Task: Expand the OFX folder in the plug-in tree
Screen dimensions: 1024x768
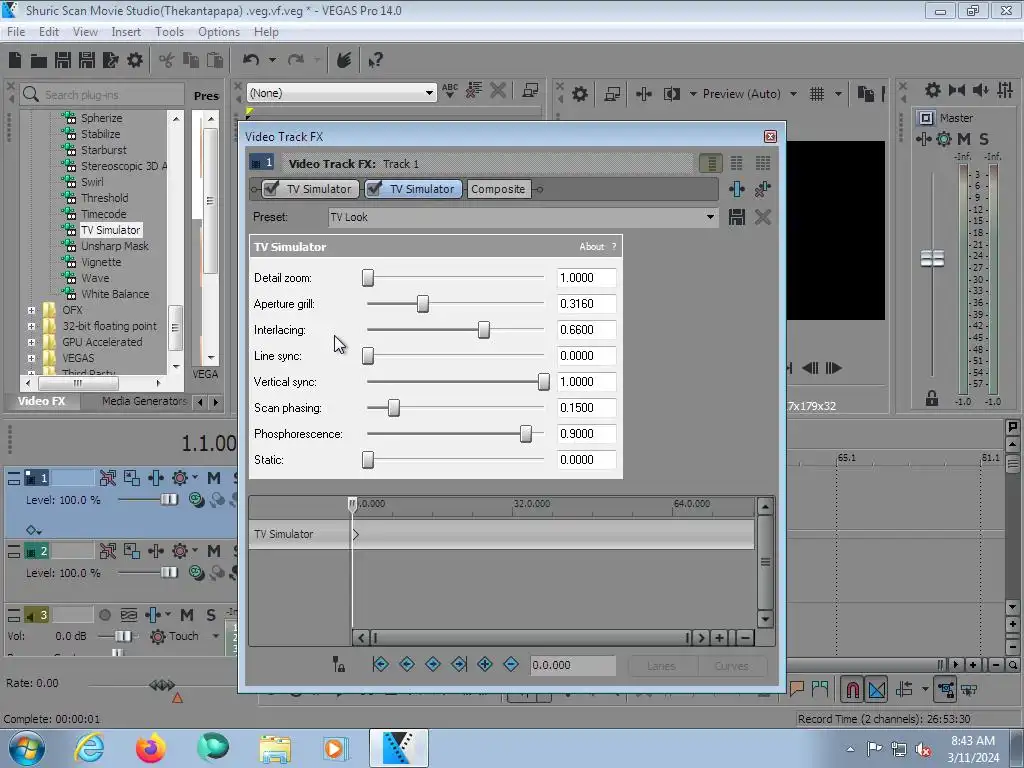Action: click(x=31, y=310)
